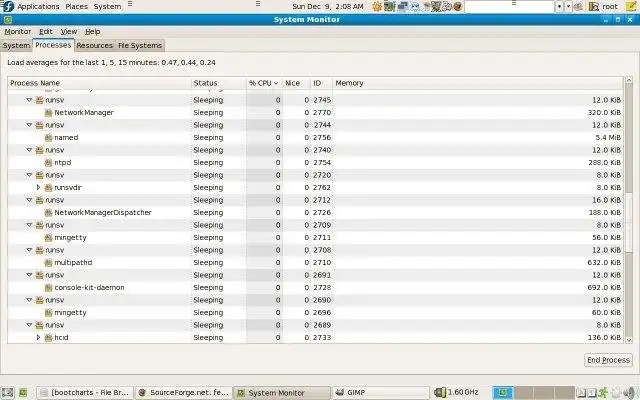The width and height of the screenshot is (640, 400).
Task: Click the clock Sun Dec 9 2:08 AM
Action: click(x=328, y=7)
